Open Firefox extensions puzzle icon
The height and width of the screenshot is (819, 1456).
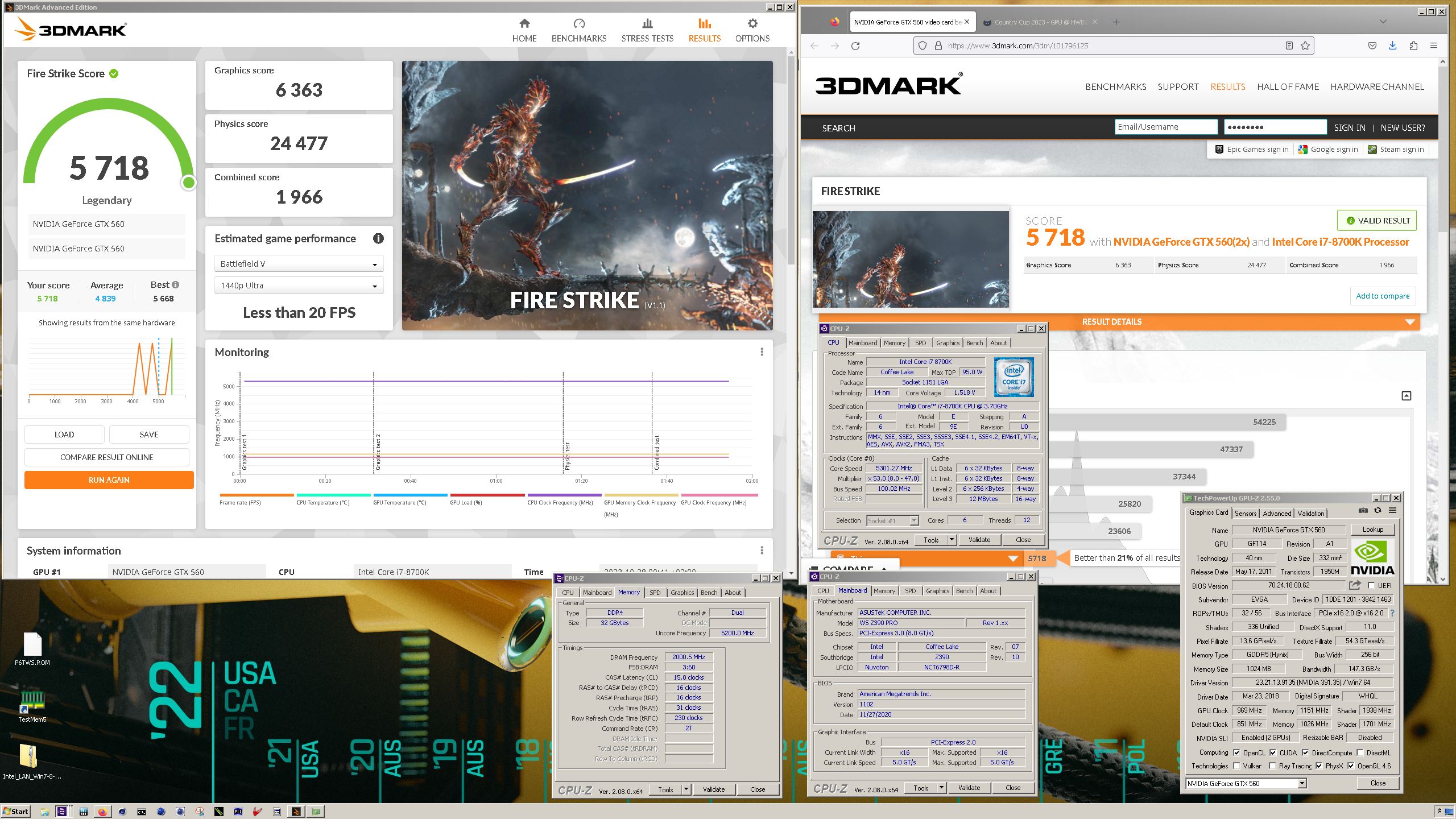[1413, 45]
